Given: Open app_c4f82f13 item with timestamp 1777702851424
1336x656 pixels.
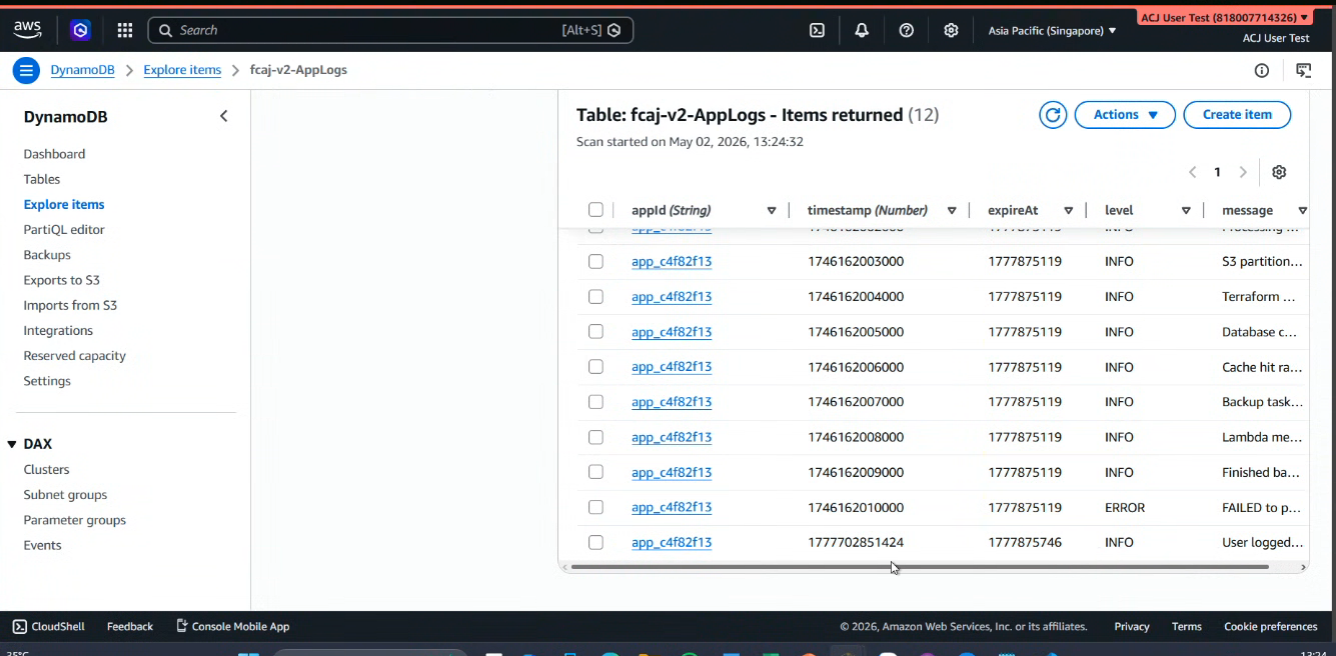Looking at the screenshot, I should tap(671, 542).
